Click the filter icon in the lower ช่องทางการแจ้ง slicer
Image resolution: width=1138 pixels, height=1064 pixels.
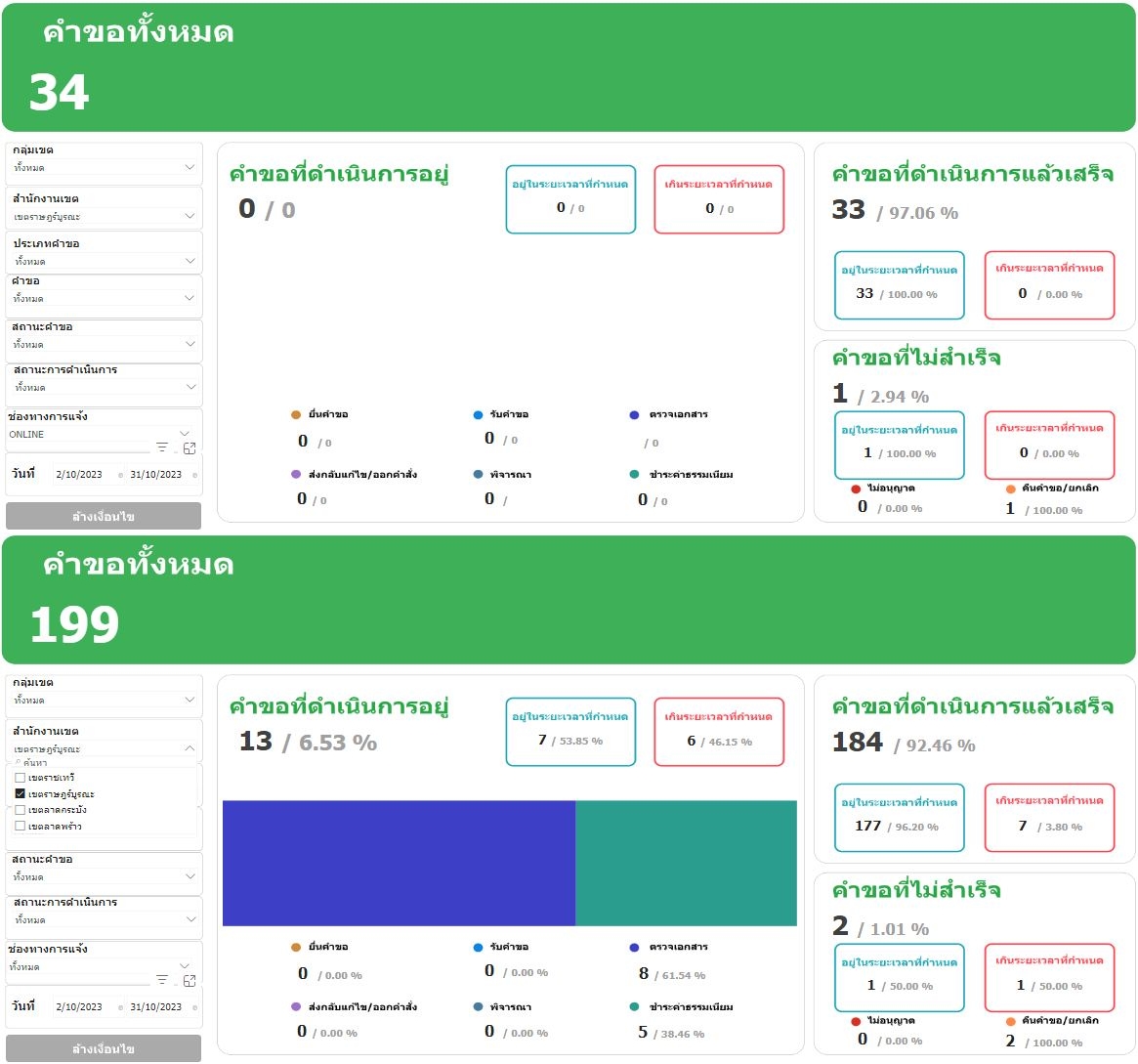[x=162, y=980]
